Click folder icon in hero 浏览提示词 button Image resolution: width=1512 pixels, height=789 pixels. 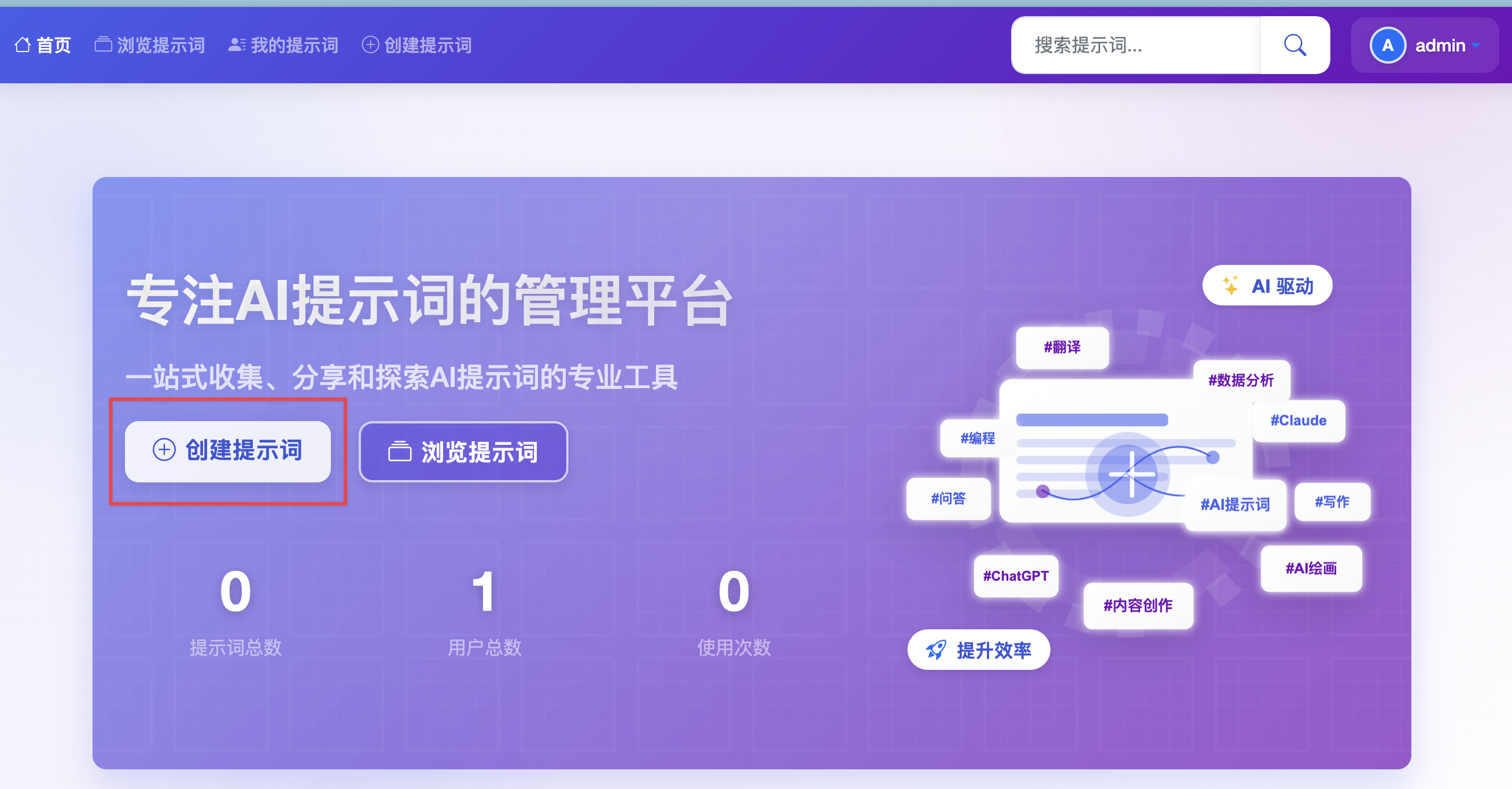pyautogui.click(x=400, y=452)
